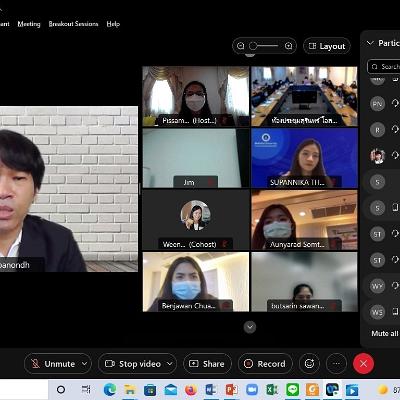Select Pissam (Host) video tile
Screen dimensions: 400x400
(x=196, y=96)
